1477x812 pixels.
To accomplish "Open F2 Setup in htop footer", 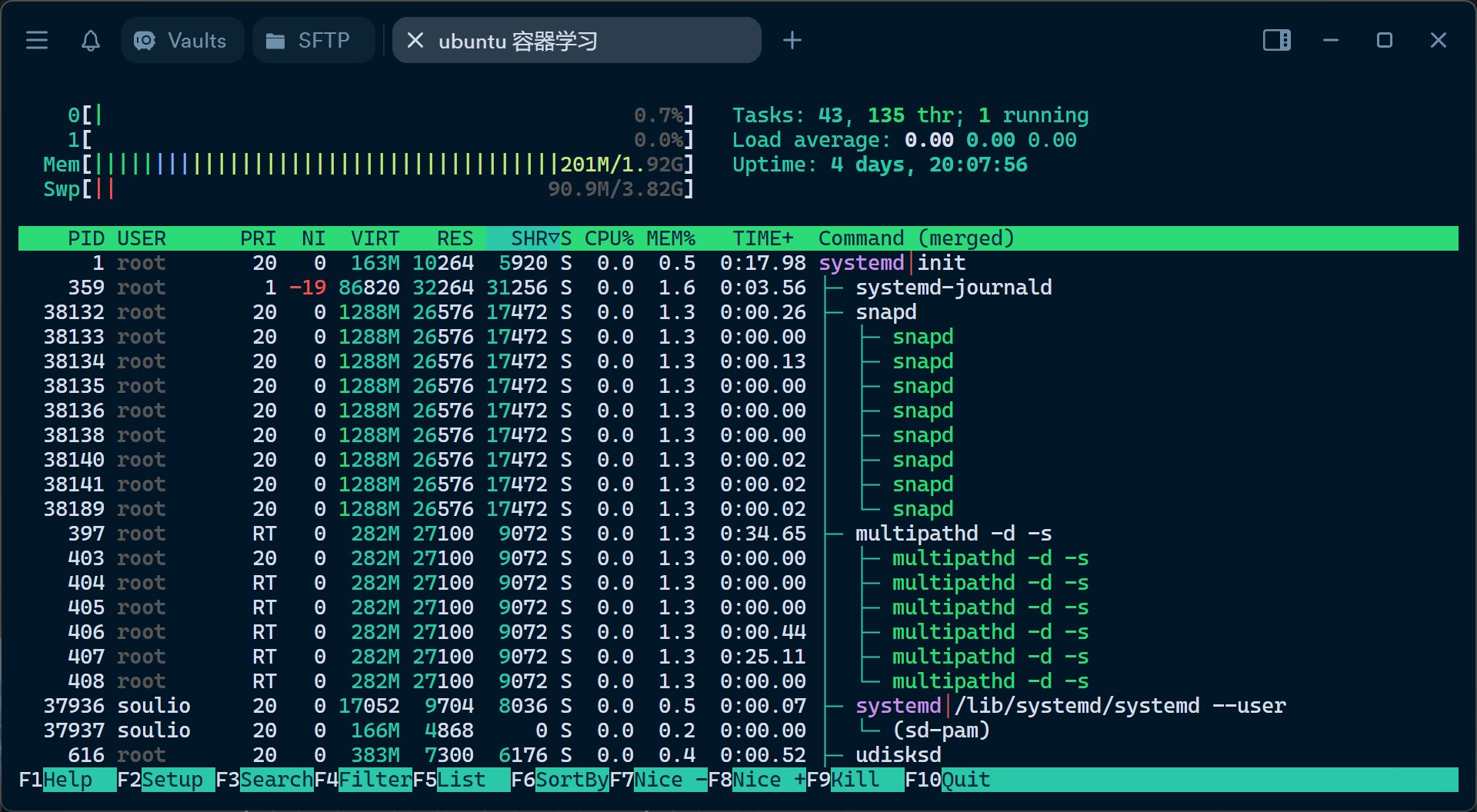I will point(166,780).
